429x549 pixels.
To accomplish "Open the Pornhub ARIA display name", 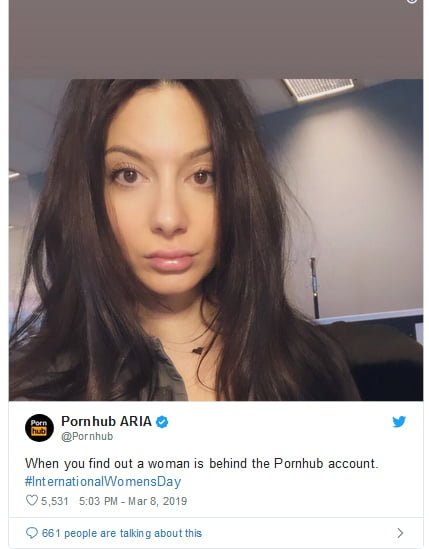I will [x=106, y=421].
